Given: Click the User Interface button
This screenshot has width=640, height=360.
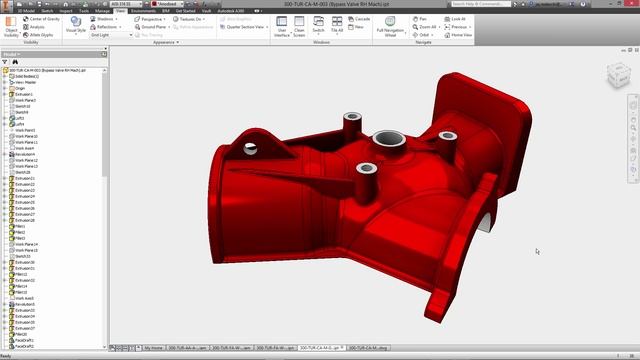Looking at the screenshot, I should (x=282, y=27).
